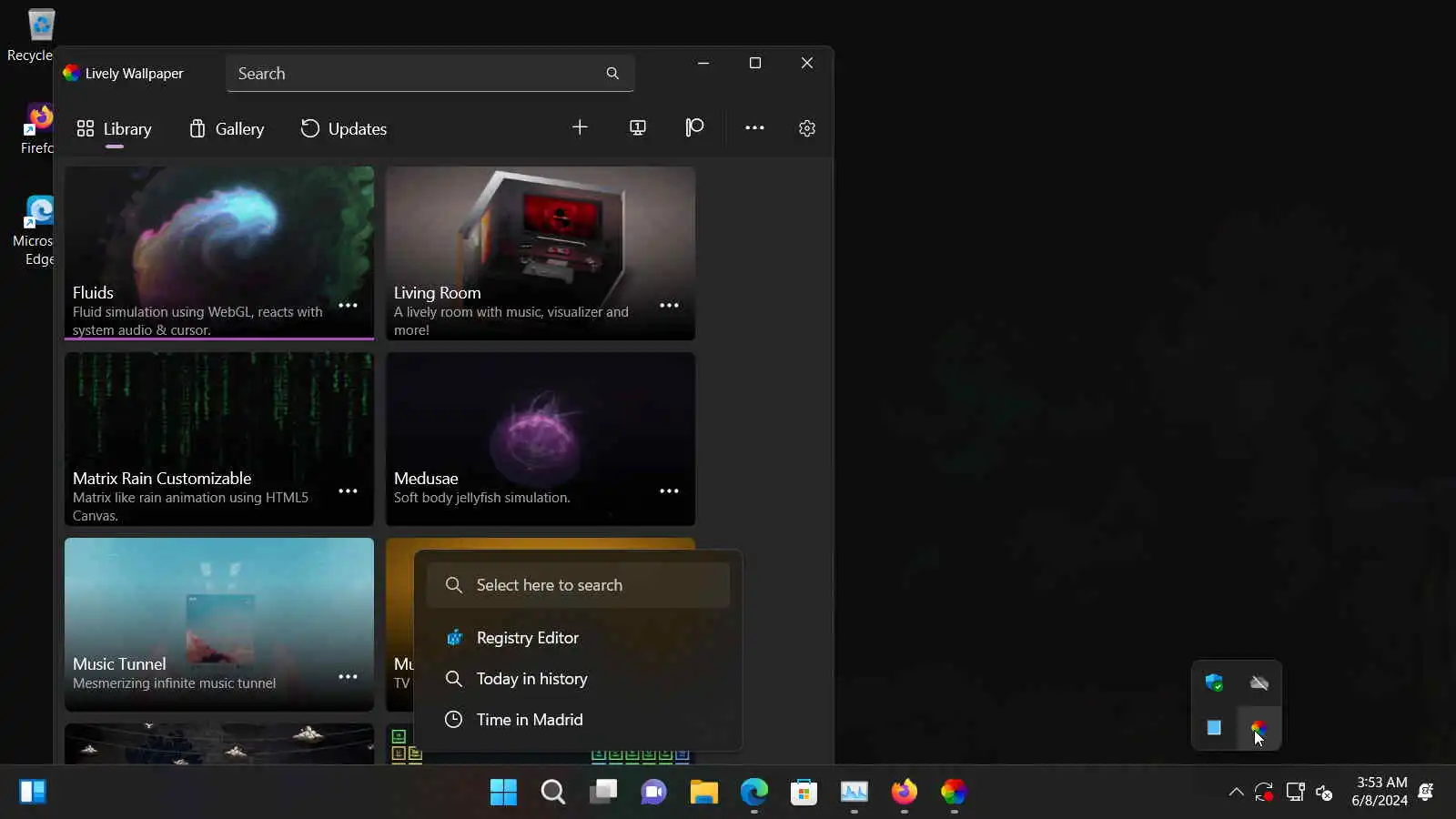The image size is (1456, 819).
Task: Focus the Lively Wallpaper Search box
Action: click(430, 74)
